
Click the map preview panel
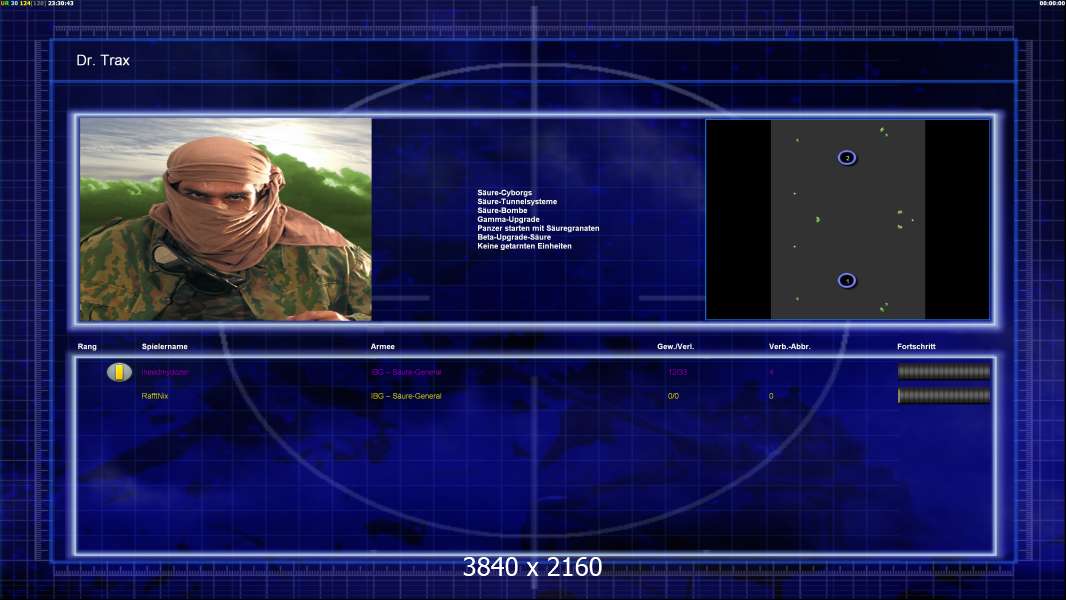[848, 219]
